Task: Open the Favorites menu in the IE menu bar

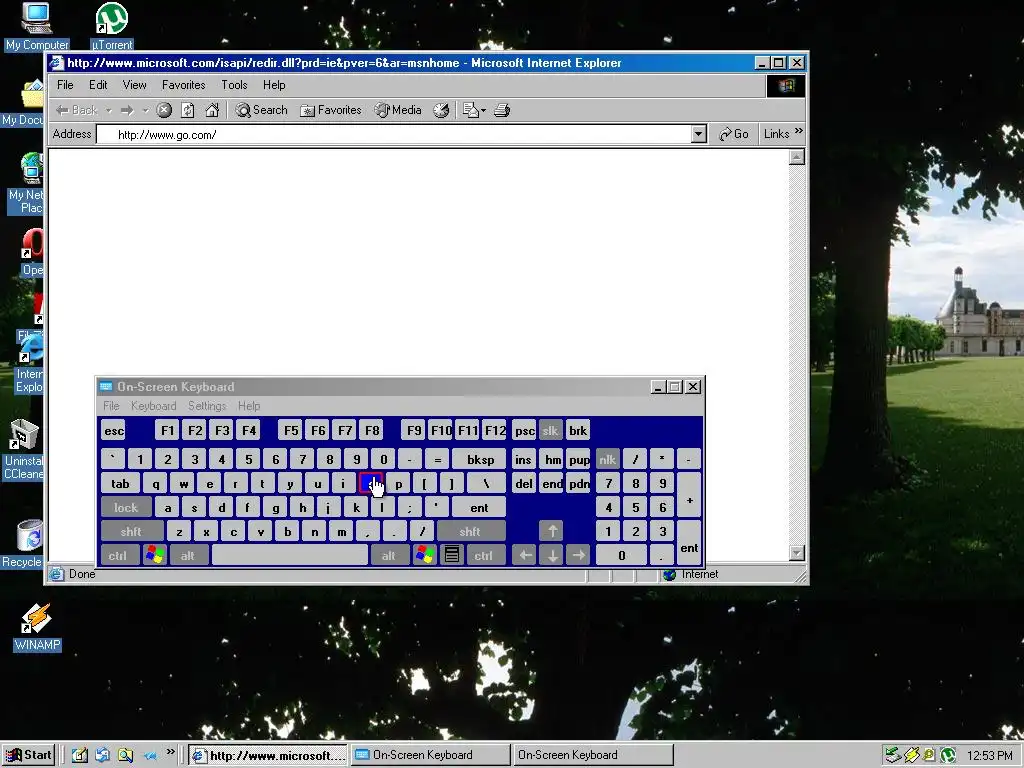Action: click(184, 85)
